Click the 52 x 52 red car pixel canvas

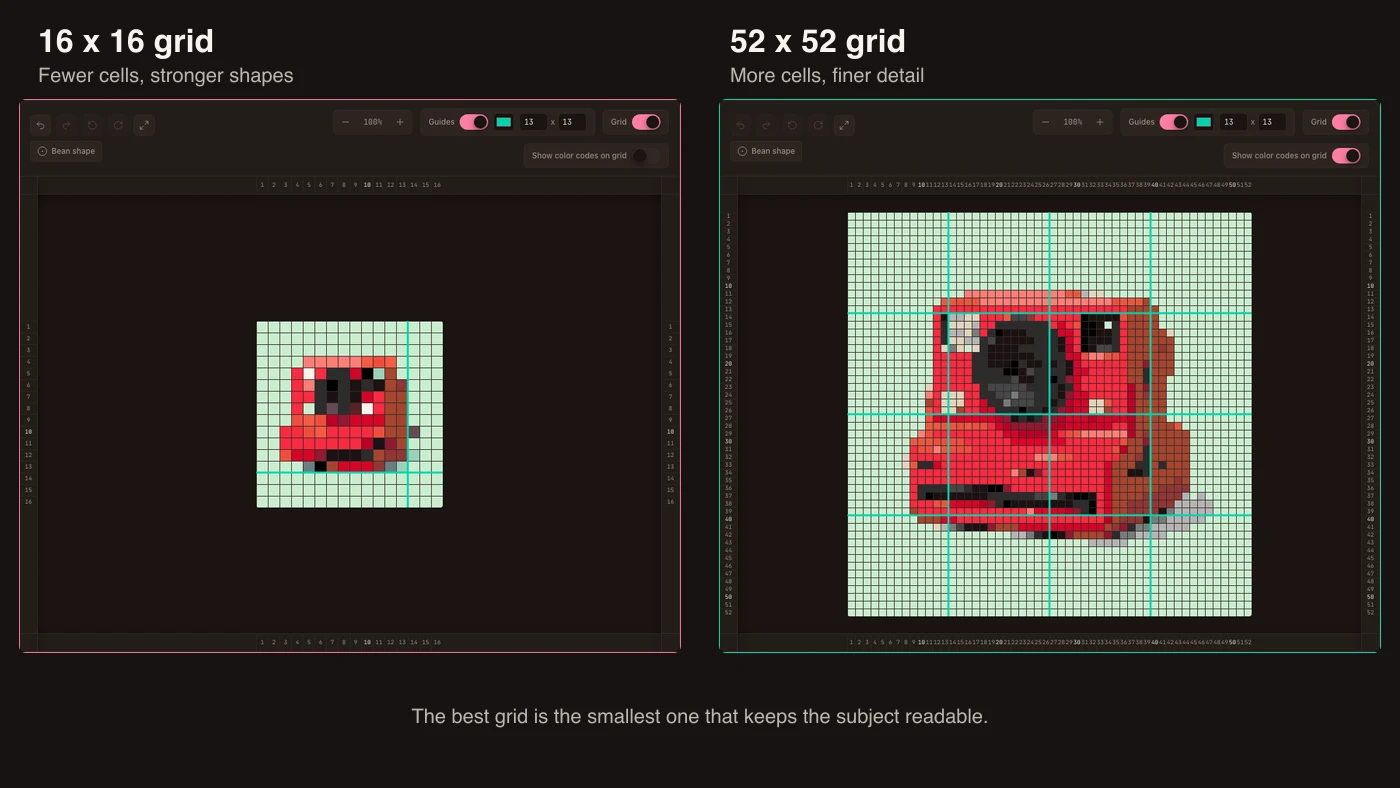click(1050, 414)
